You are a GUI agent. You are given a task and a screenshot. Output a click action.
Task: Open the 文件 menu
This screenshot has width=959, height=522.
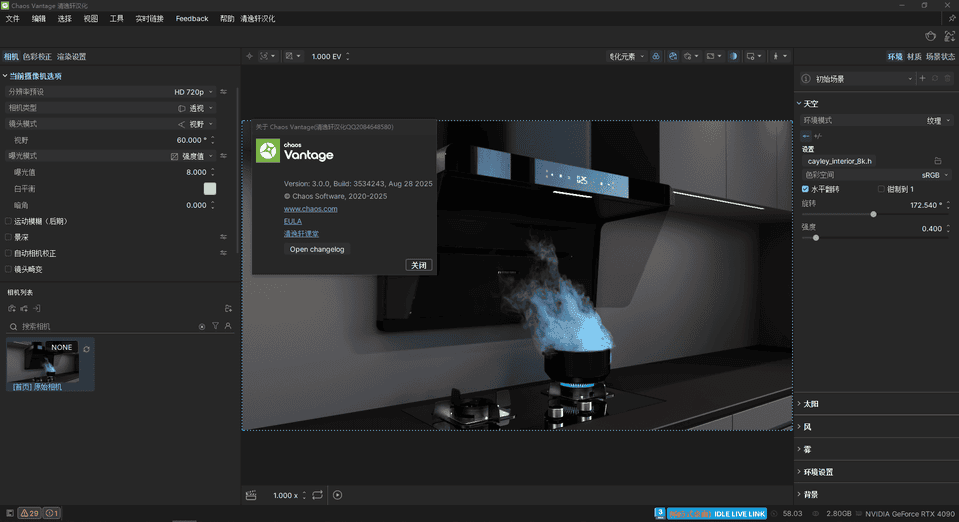[x=12, y=19]
